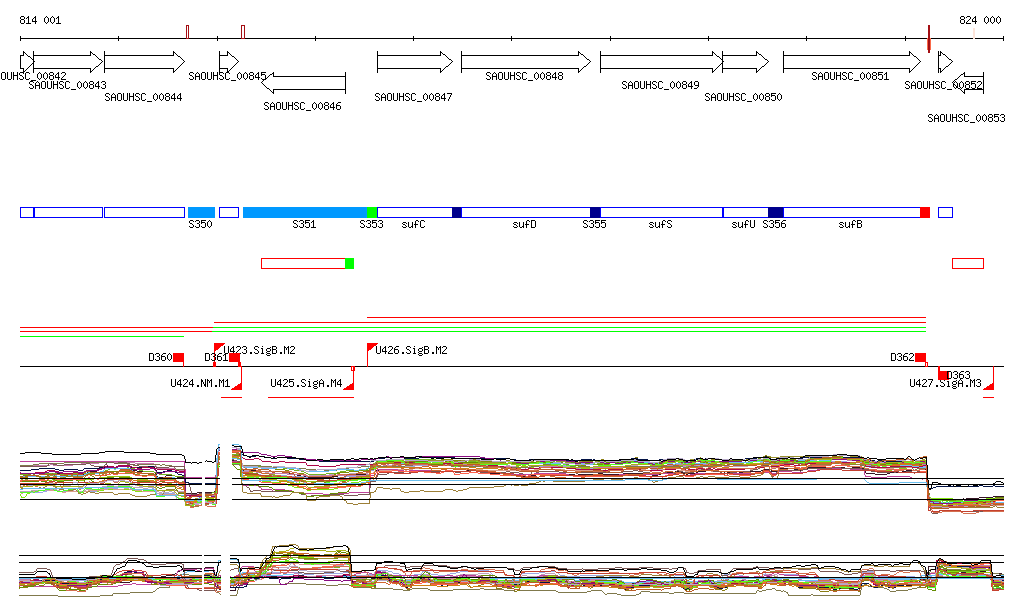Select the sufB gene segment
Screen dimensions: 1024x611
click(x=850, y=212)
